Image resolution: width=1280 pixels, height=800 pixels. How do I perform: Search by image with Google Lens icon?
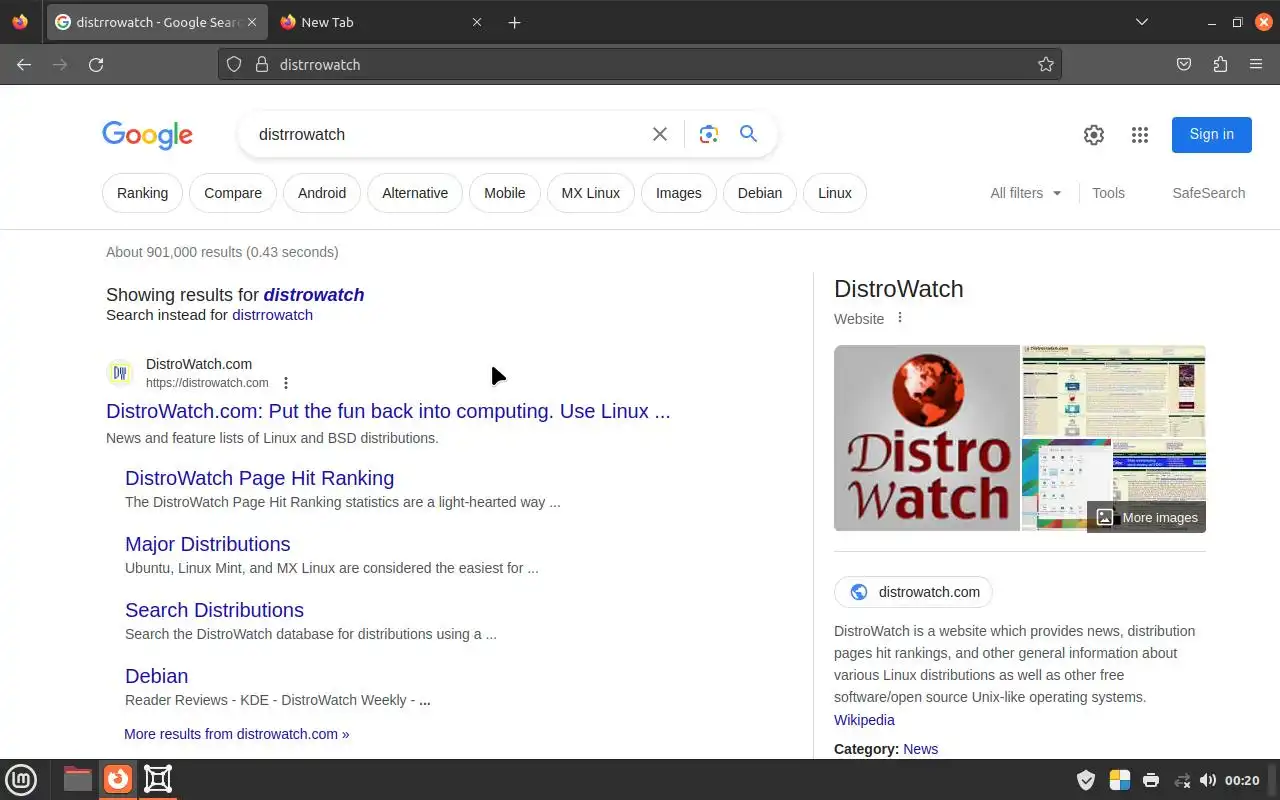point(709,134)
